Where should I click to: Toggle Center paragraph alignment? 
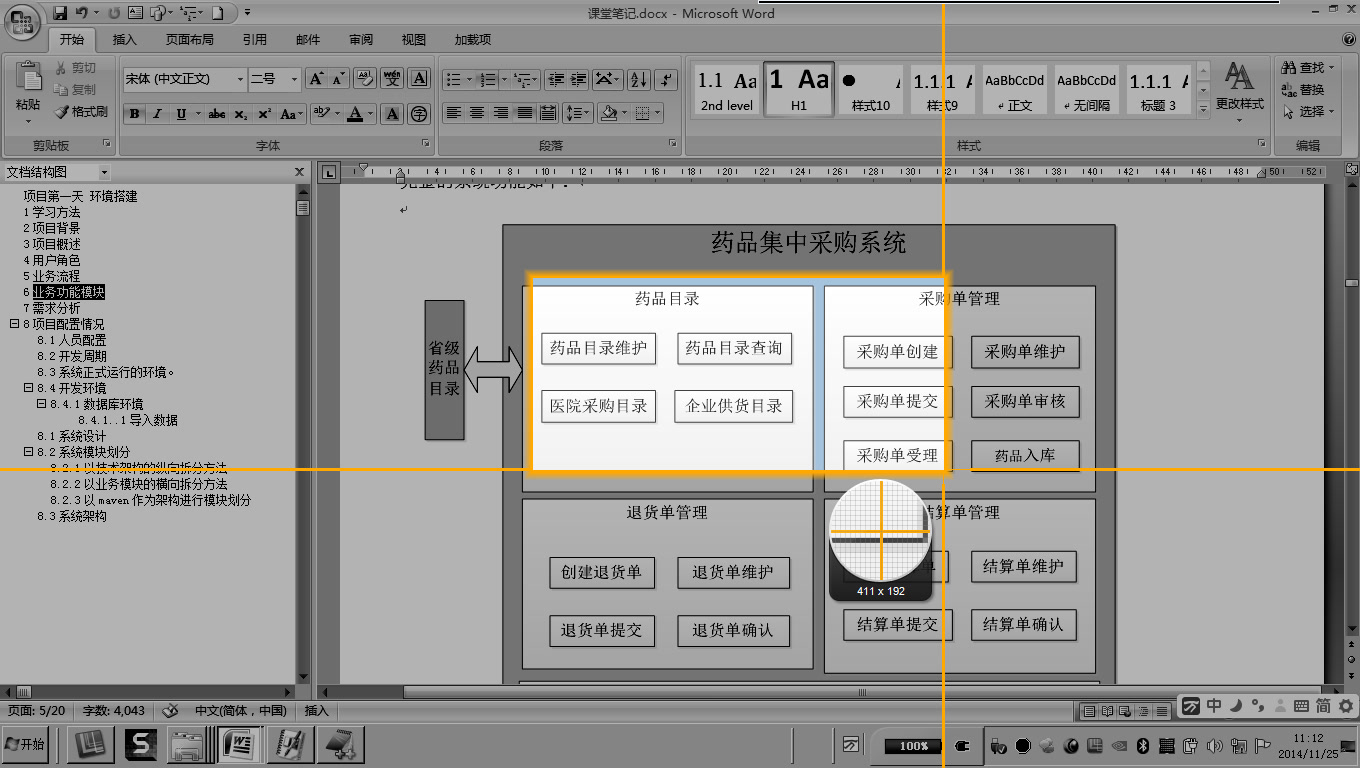tap(478, 113)
